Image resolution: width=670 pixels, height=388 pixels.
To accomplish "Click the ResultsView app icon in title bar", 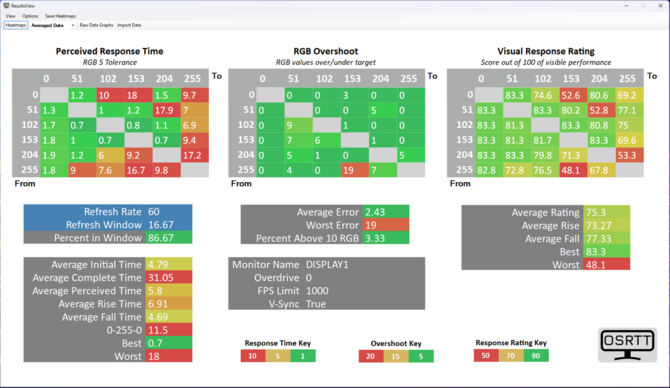I will (6, 6).
